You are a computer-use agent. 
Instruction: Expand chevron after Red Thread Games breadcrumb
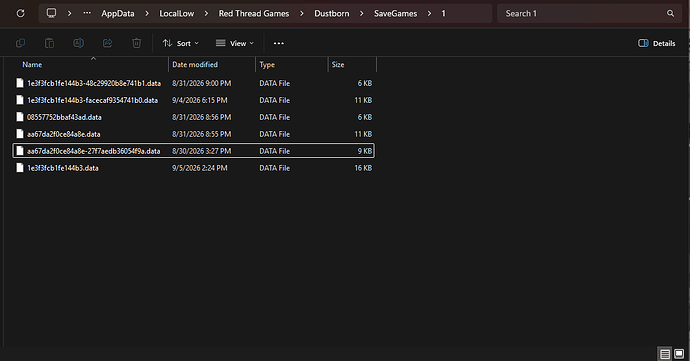pyautogui.click(x=301, y=14)
